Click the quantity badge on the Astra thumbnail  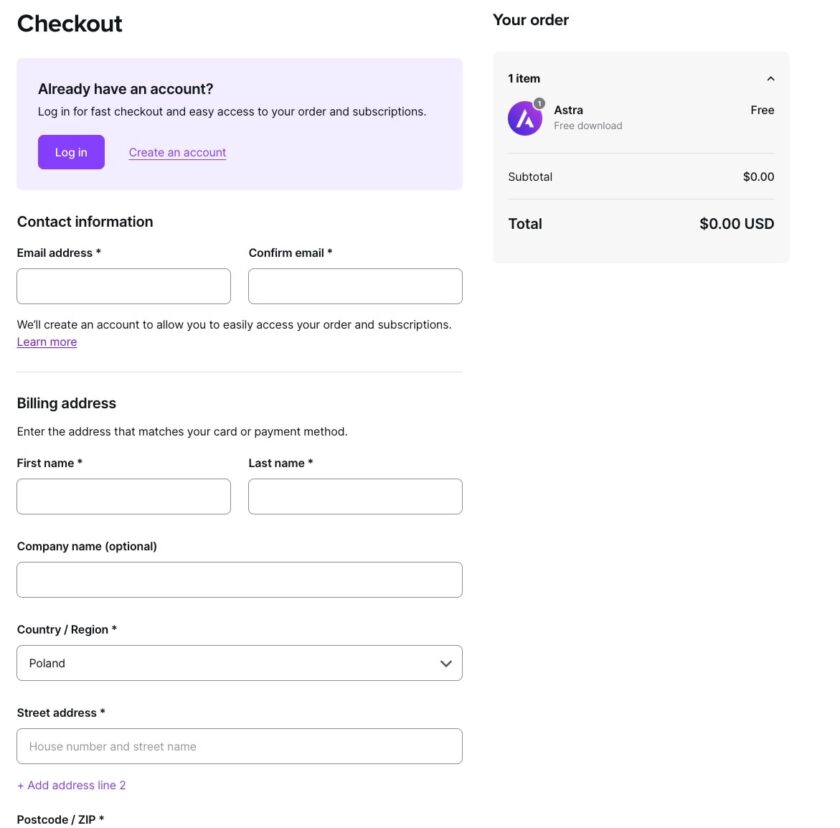(x=537, y=102)
